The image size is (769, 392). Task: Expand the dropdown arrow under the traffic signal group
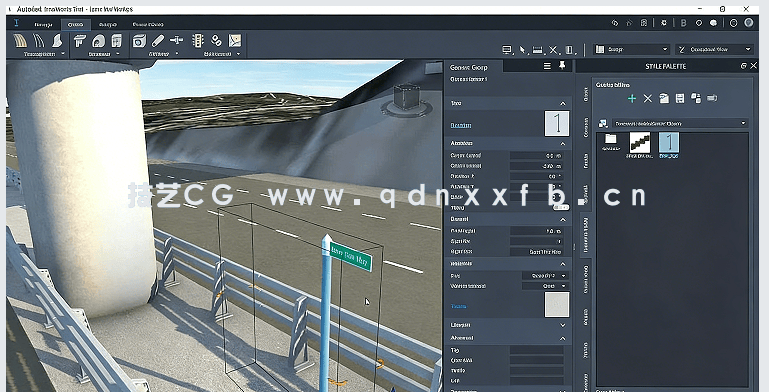pos(239,54)
